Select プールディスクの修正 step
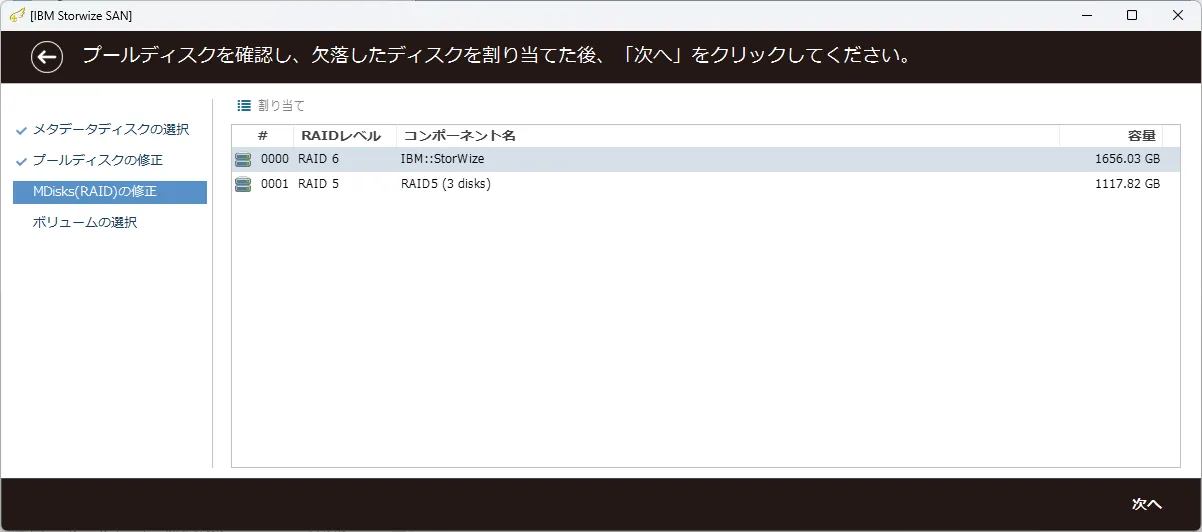The width and height of the screenshot is (1202, 532). [98, 160]
